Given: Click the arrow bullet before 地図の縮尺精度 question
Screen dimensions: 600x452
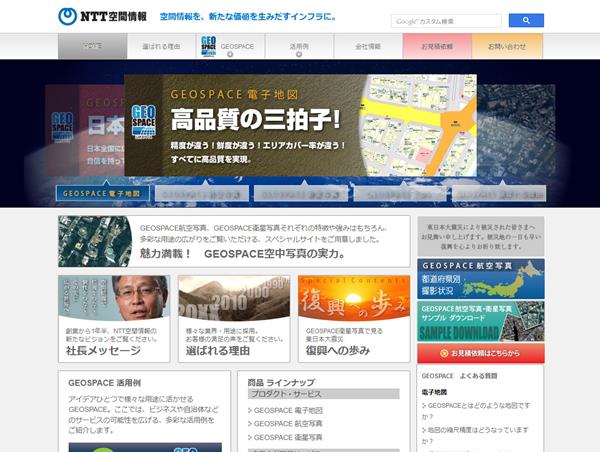Looking at the screenshot, I should pos(424,430).
